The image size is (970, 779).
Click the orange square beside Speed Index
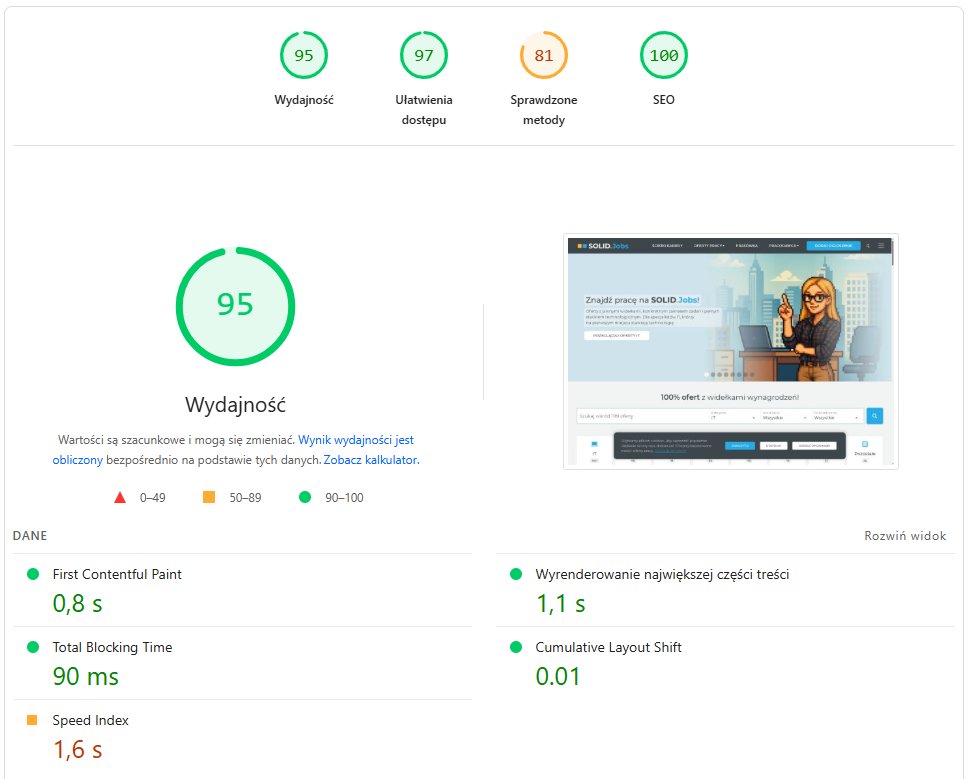coord(32,720)
